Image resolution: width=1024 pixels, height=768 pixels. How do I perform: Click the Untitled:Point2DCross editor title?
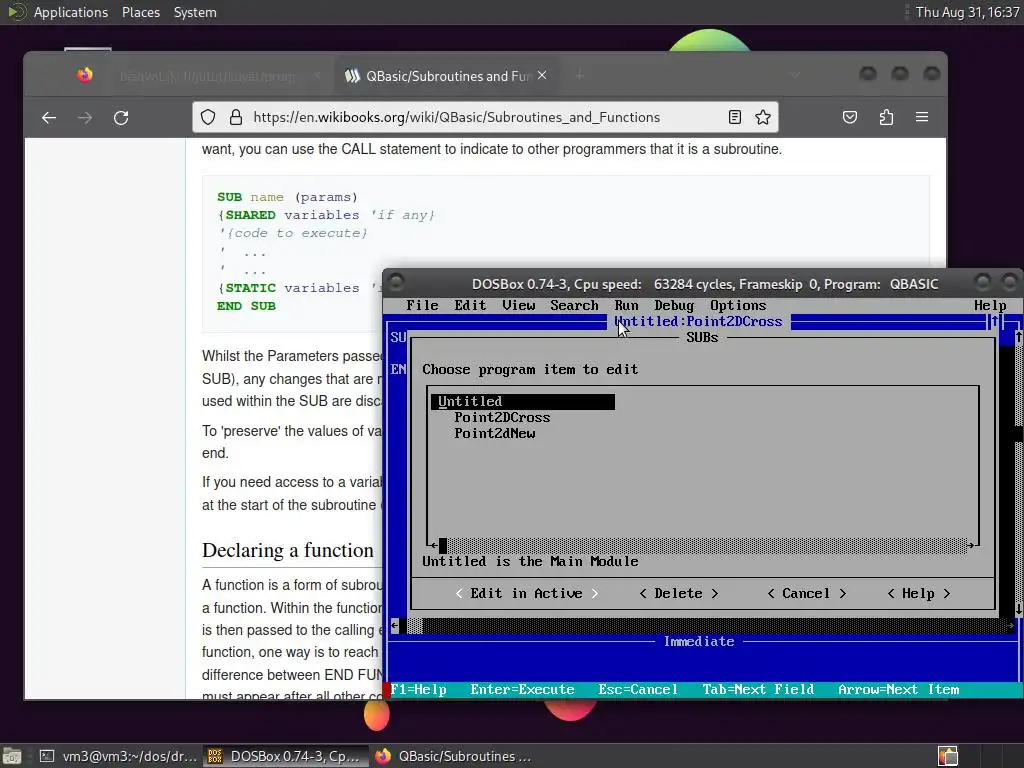pyautogui.click(x=698, y=321)
